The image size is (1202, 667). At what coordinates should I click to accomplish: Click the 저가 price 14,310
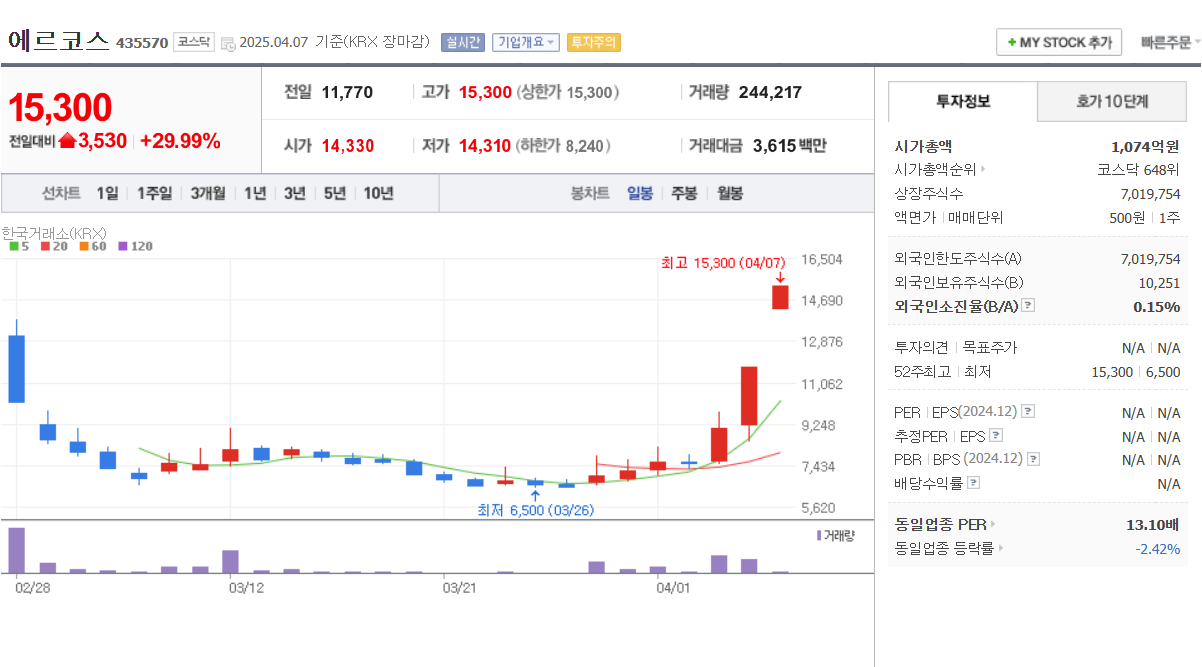click(x=484, y=146)
